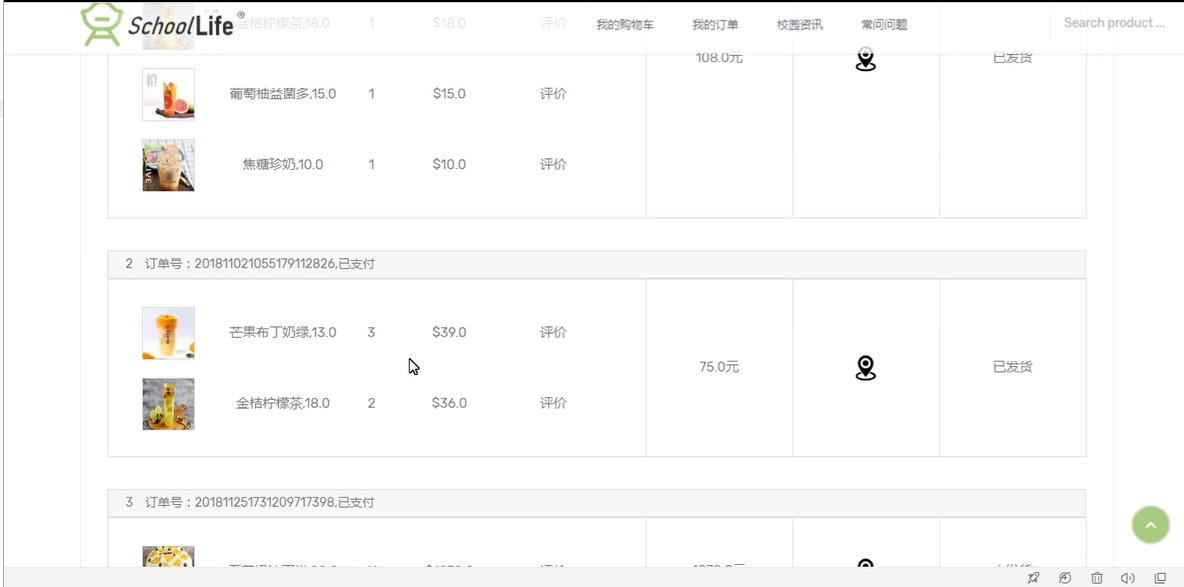Click the circular lightning icon in status bar
Viewport: 1184px width, 587px height.
pyautogui.click(x=1065, y=578)
